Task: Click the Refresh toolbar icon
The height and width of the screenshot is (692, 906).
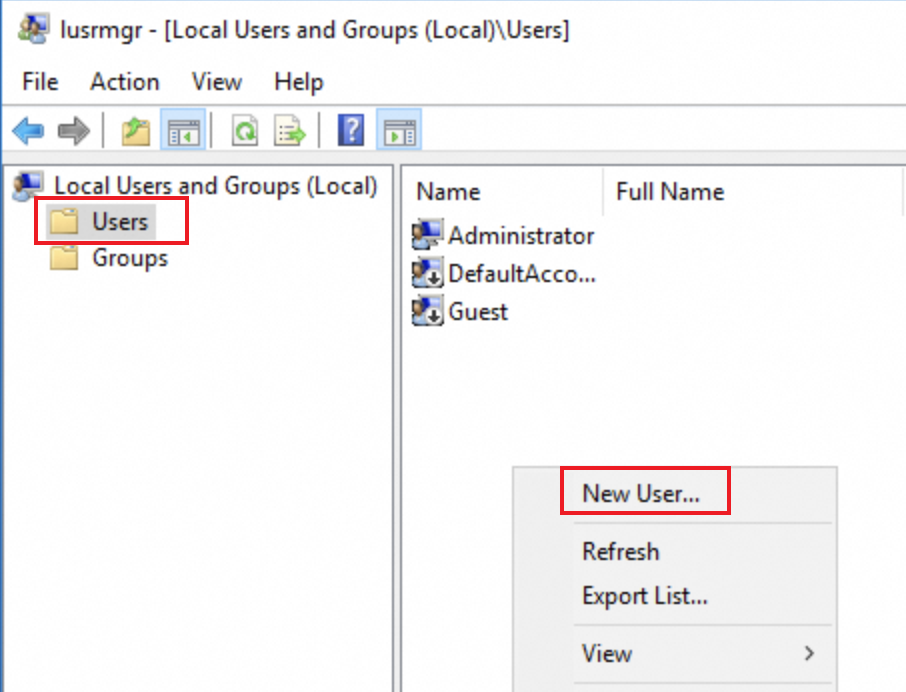Action: 245,131
